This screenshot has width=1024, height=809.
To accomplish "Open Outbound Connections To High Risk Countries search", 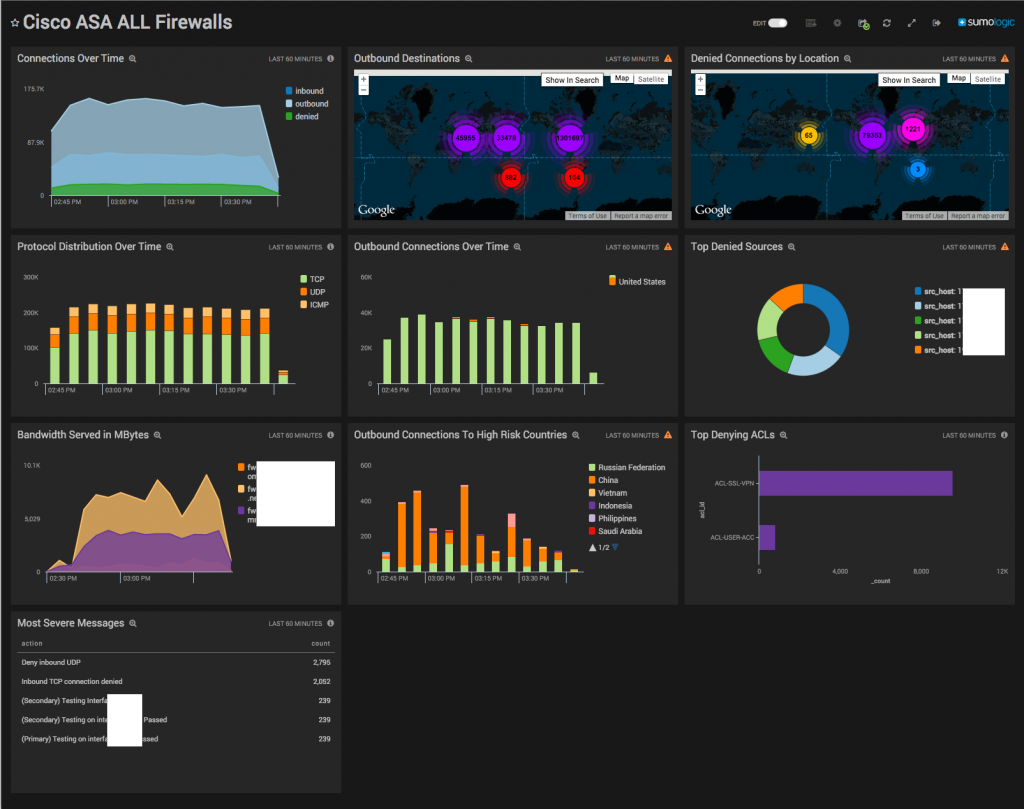I will tap(576, 436).
